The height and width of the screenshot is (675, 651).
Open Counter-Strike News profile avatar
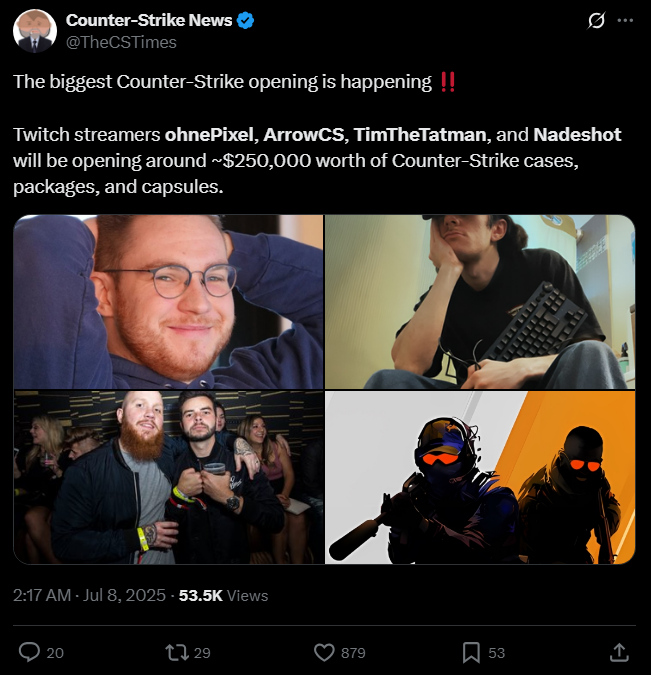35,31
